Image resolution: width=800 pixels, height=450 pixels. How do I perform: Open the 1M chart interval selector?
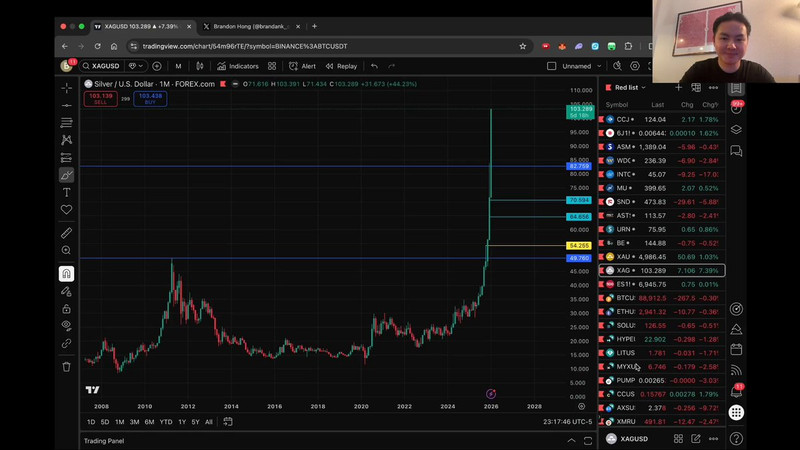(x=178, y=66)
